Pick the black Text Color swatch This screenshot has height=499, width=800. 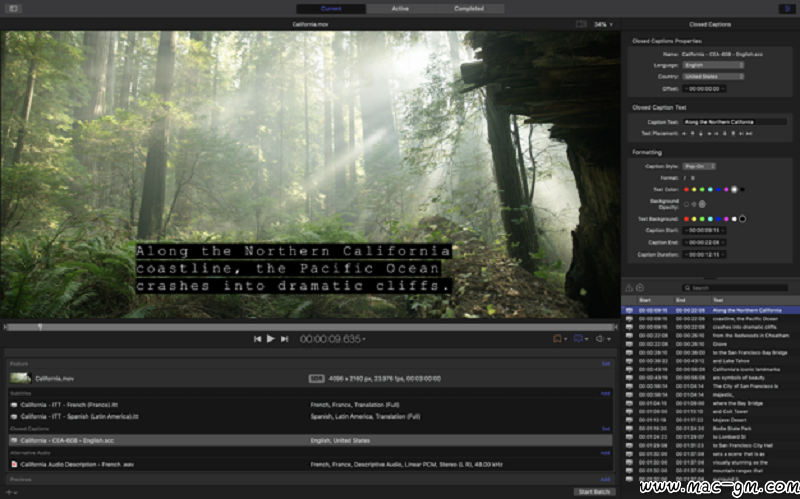tap(742, 190)
